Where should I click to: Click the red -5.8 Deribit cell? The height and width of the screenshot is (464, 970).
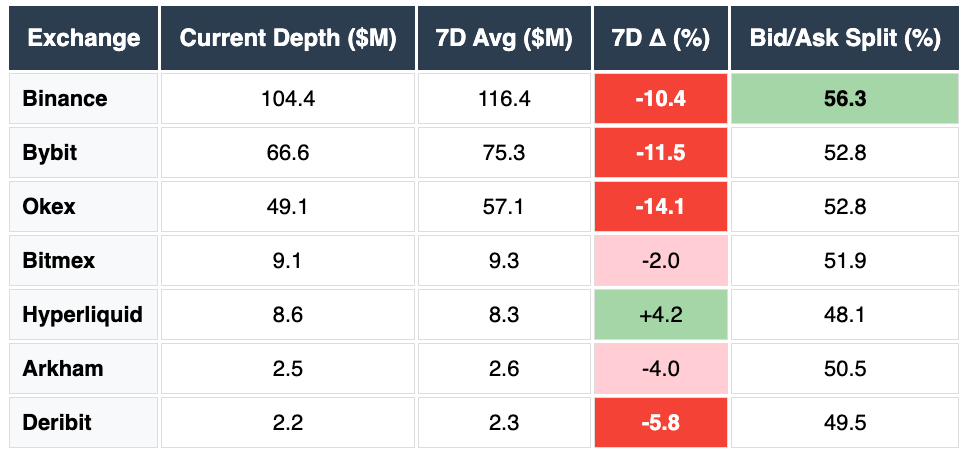click(660, 423)
